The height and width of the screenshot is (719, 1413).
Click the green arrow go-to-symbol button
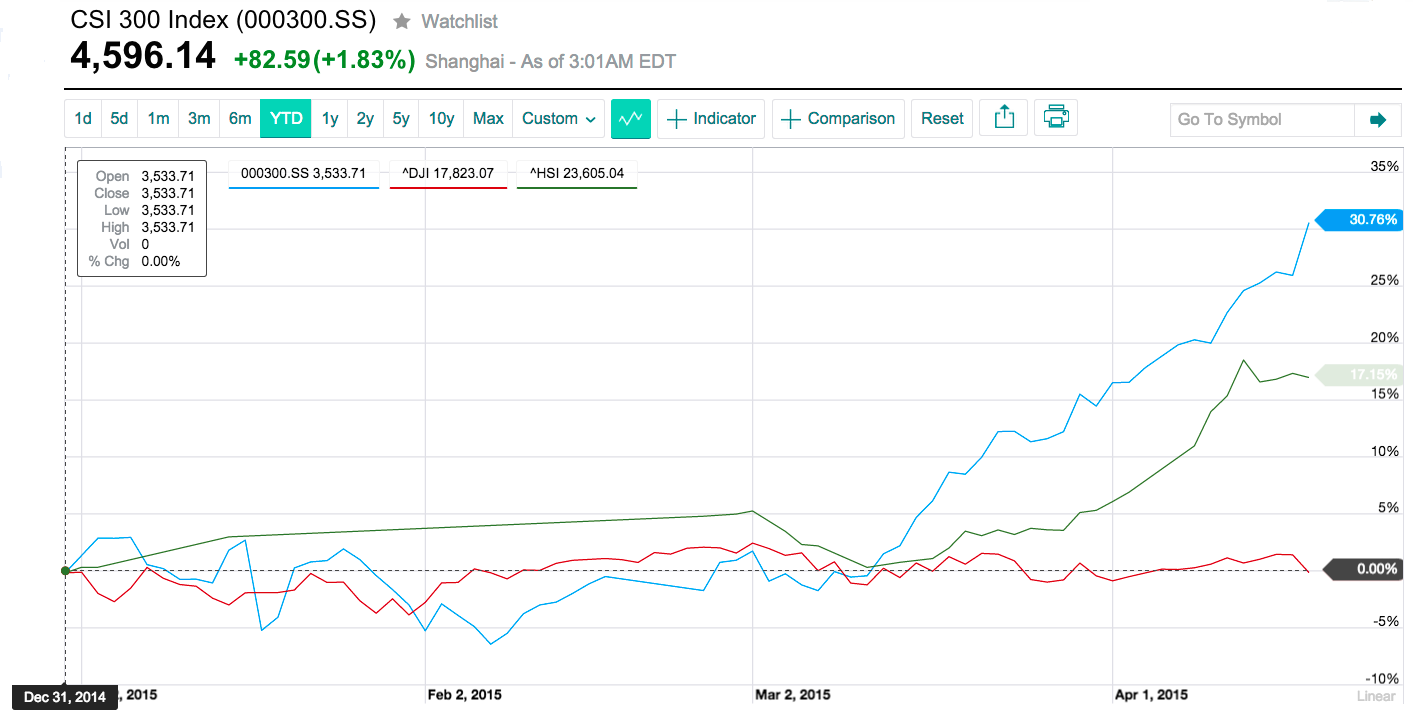pyautogui.click(x=1378, y=119)
